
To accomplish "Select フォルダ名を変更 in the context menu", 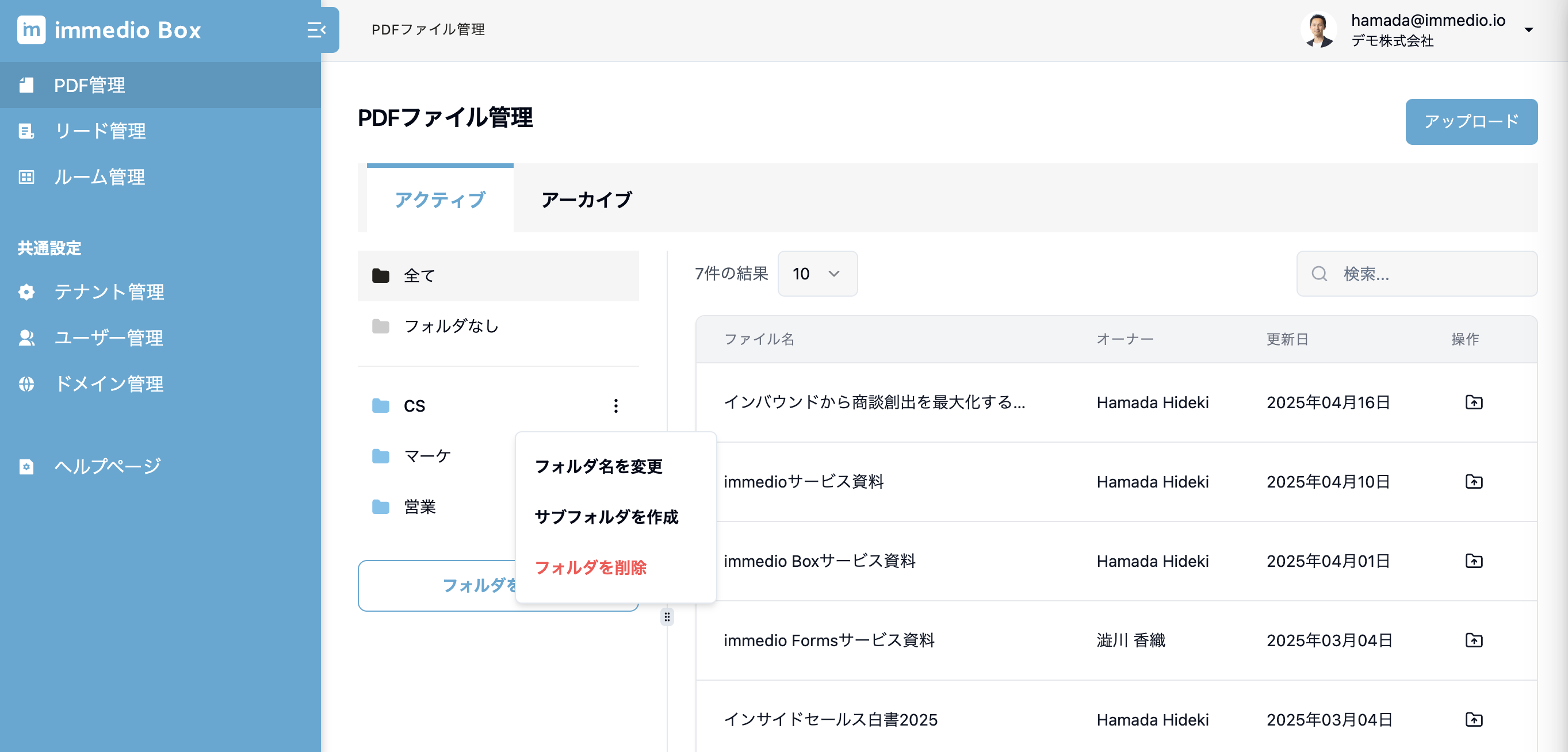I will tap(598, 467).
